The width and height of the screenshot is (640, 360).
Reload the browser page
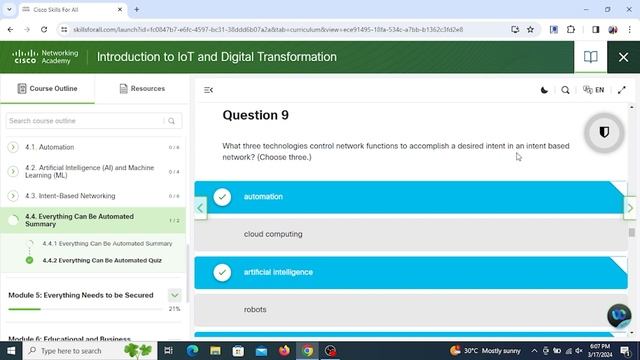[x=44, y=29]
